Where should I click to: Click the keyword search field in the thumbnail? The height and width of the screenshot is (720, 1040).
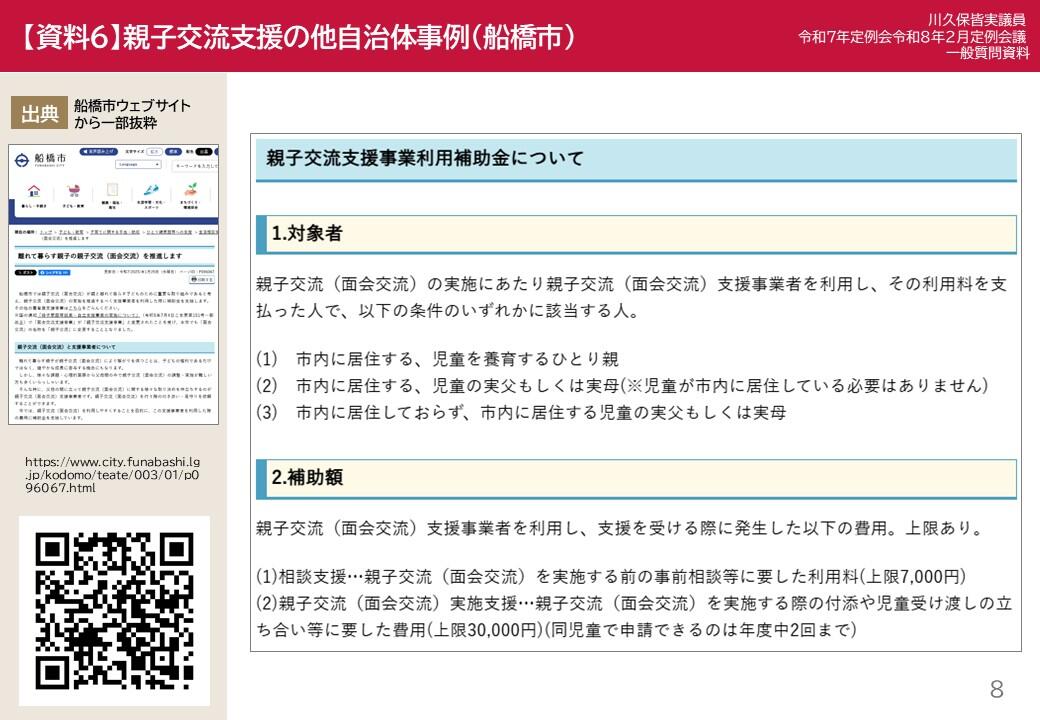(195, 165)
